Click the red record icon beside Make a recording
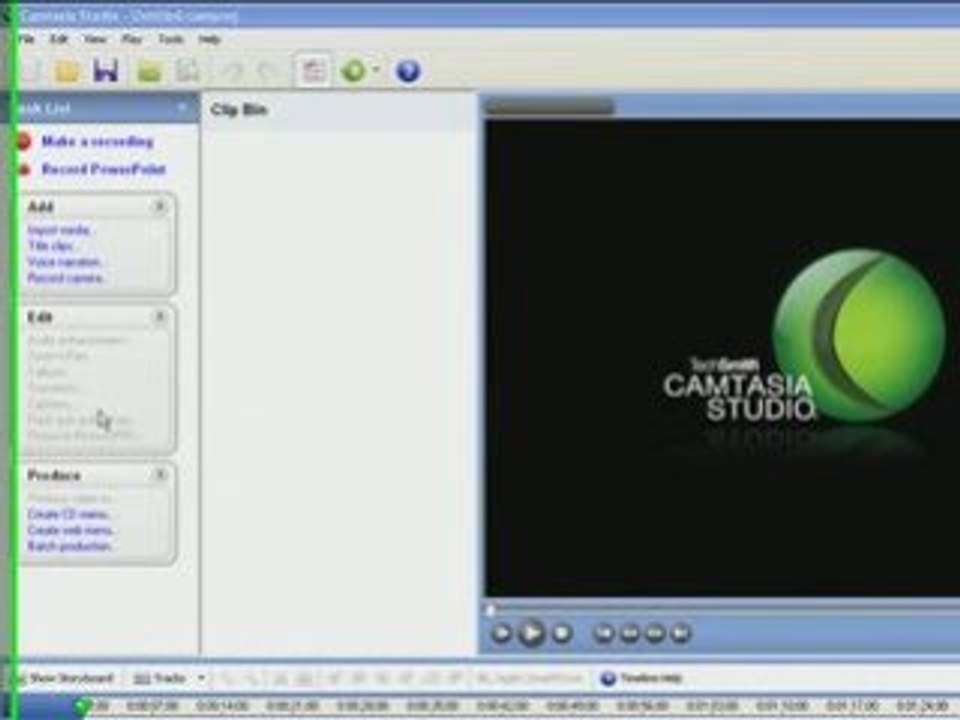 (x=24, y=141)
